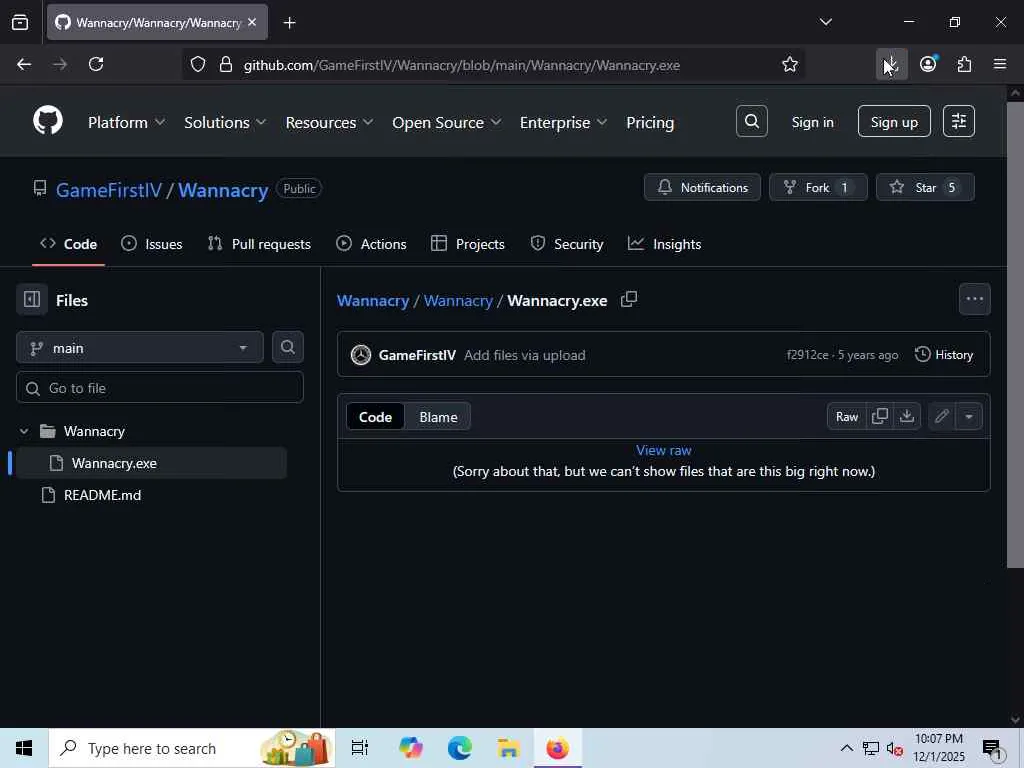Open a new browser tab
This screenshot has height=768, width=1024.
click(x=289, y=23)
